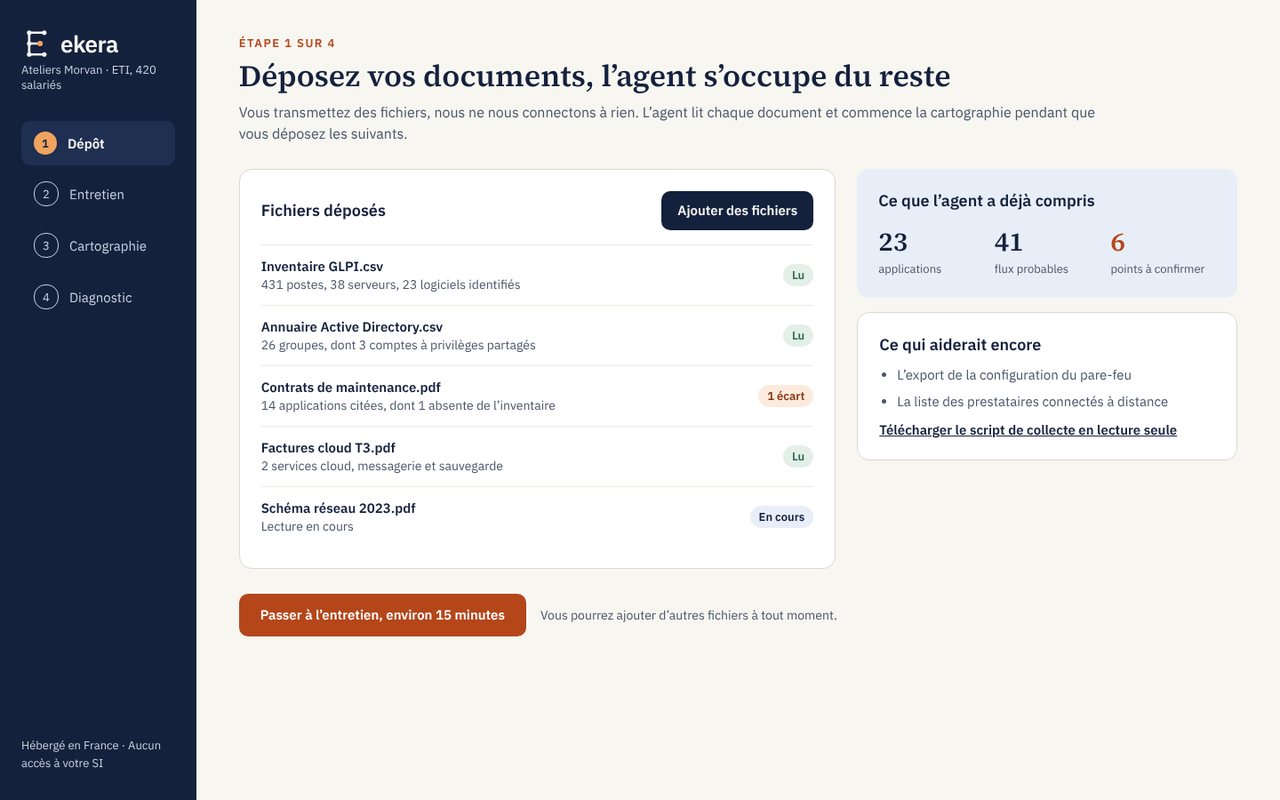
Task: Click the step 3 number circle
Action: pyautogui.click(x=46, y=246)
